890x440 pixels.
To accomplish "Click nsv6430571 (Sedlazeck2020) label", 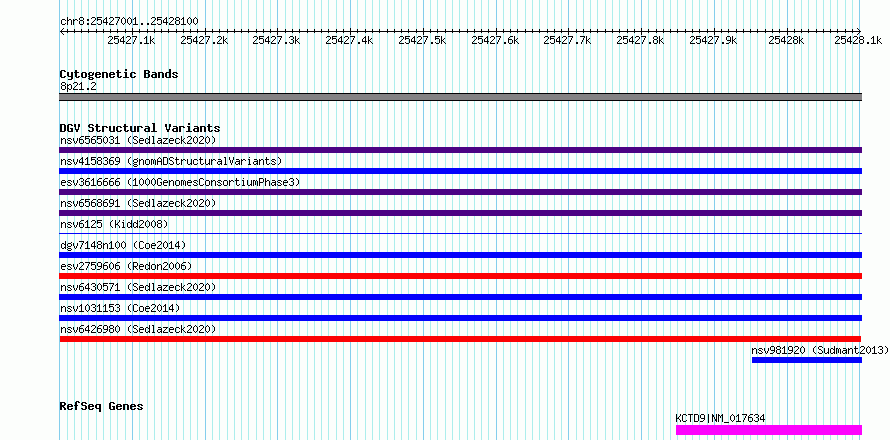I will pyautogui.click(x=138, y=287).
